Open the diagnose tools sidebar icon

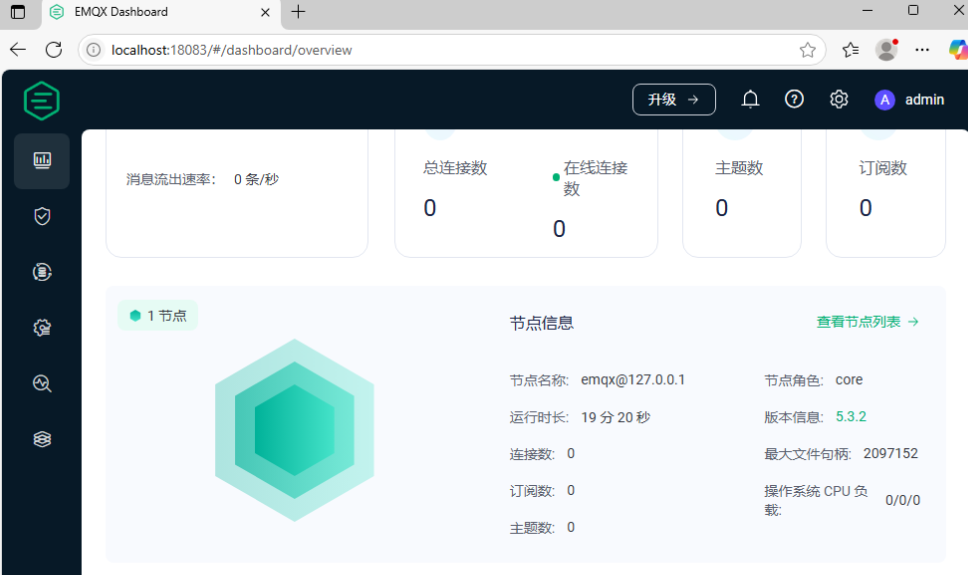pyautogui.click(x=42, y=384)
